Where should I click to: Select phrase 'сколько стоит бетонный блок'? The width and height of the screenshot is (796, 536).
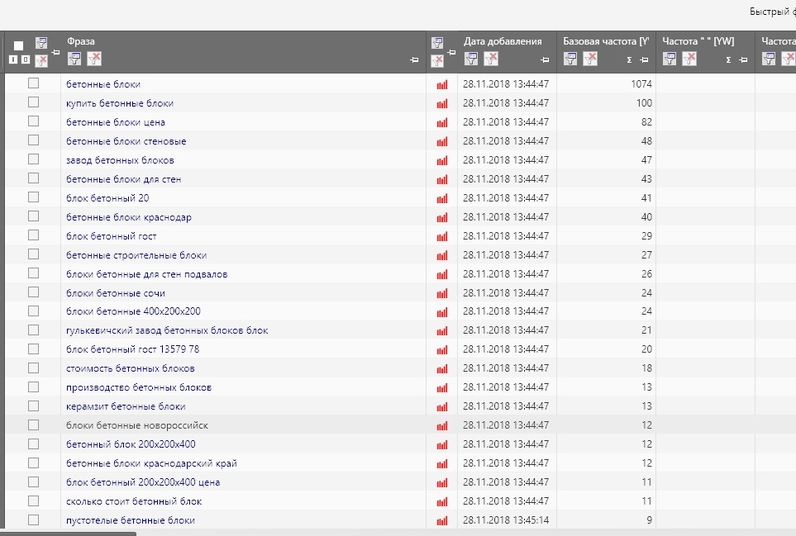click(x=134, y=501)
